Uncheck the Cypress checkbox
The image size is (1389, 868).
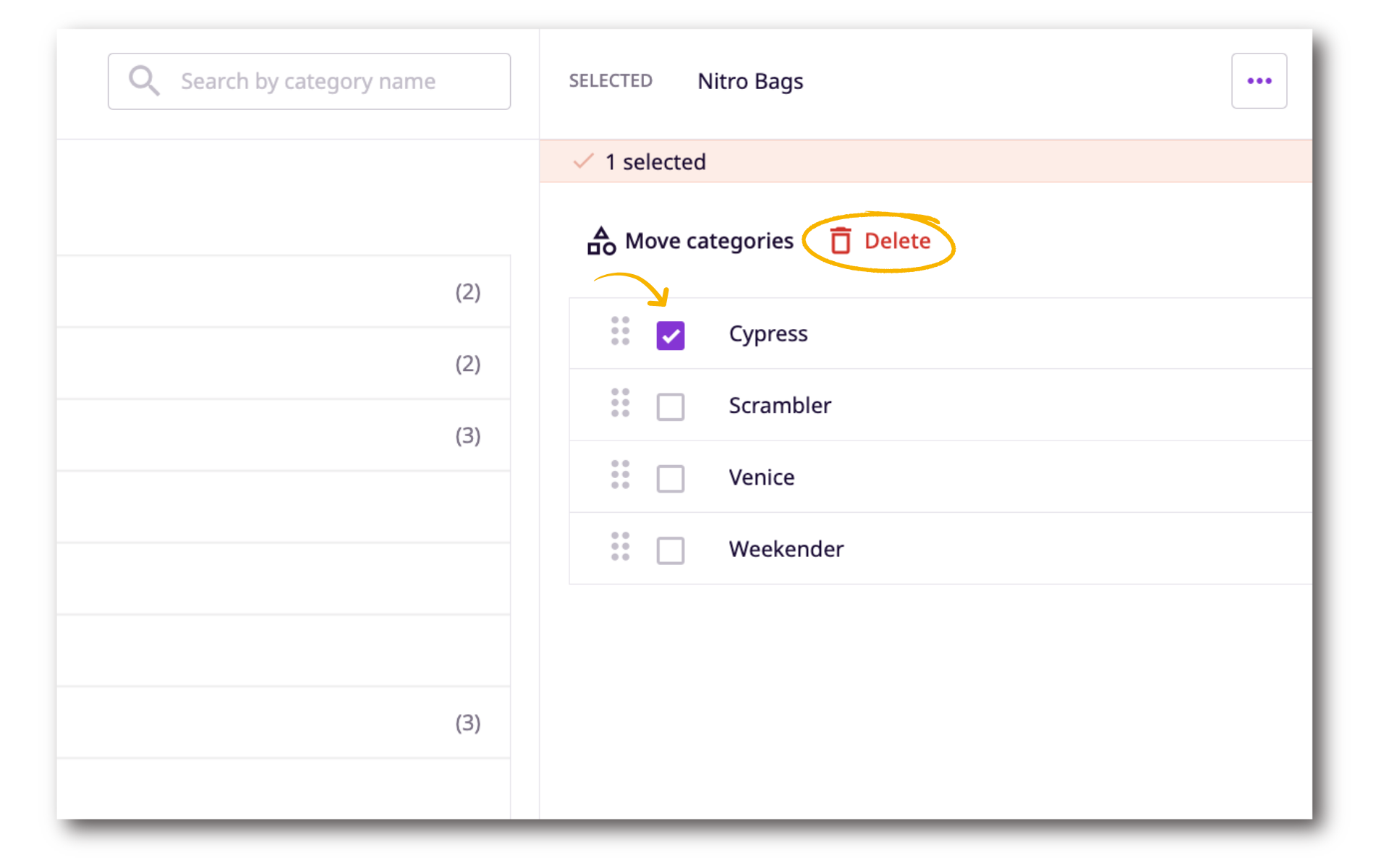(670, 334)
